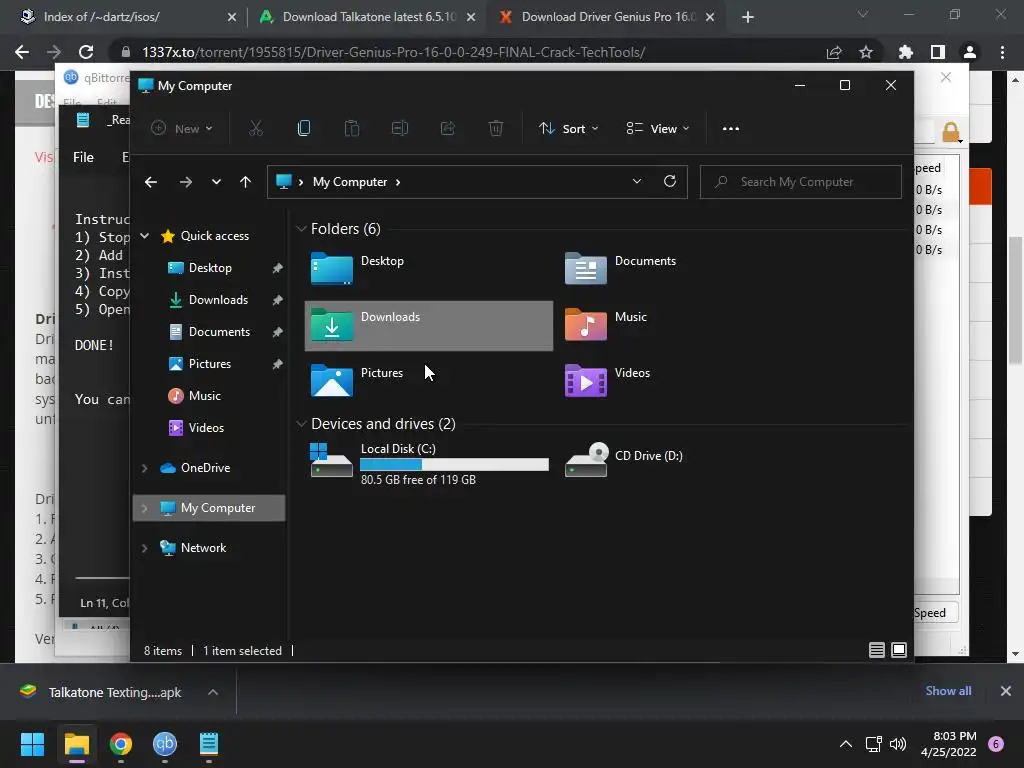
Task: Select the Local Disk (C:) drive
Action: 429,463
